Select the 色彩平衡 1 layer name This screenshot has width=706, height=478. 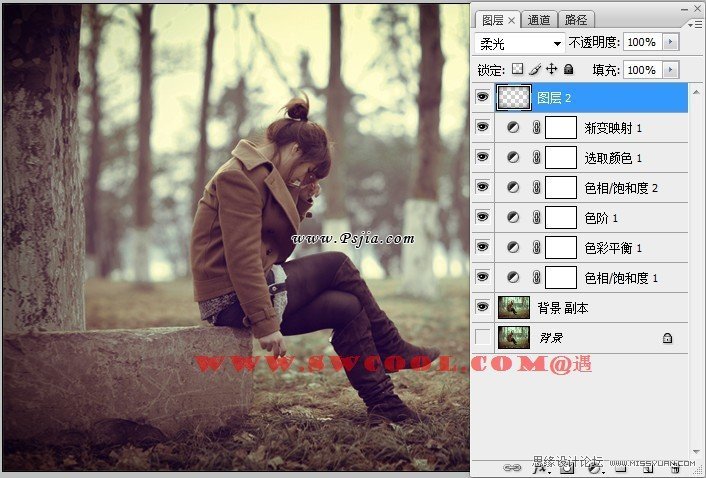[x=613, y=248]
